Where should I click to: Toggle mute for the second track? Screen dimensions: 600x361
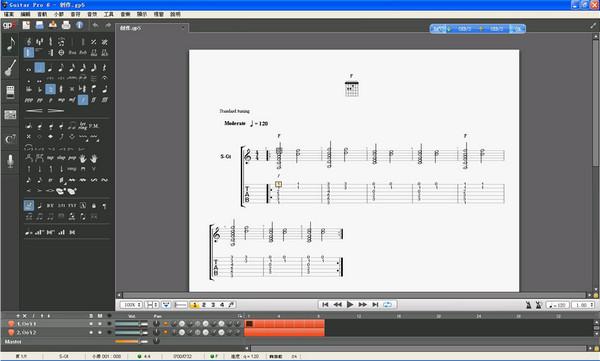(100, 332)
